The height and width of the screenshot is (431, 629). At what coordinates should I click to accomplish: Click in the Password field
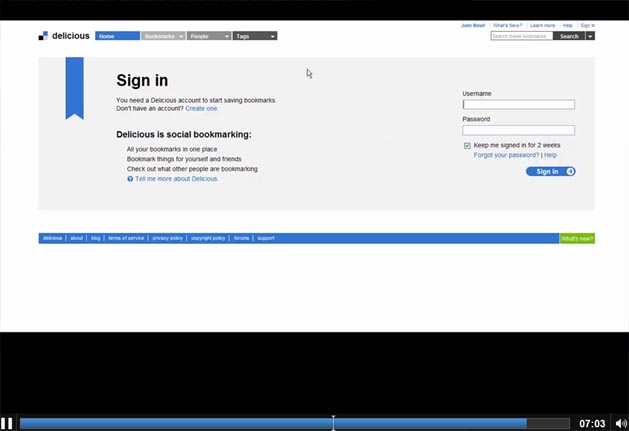(518, 130)
